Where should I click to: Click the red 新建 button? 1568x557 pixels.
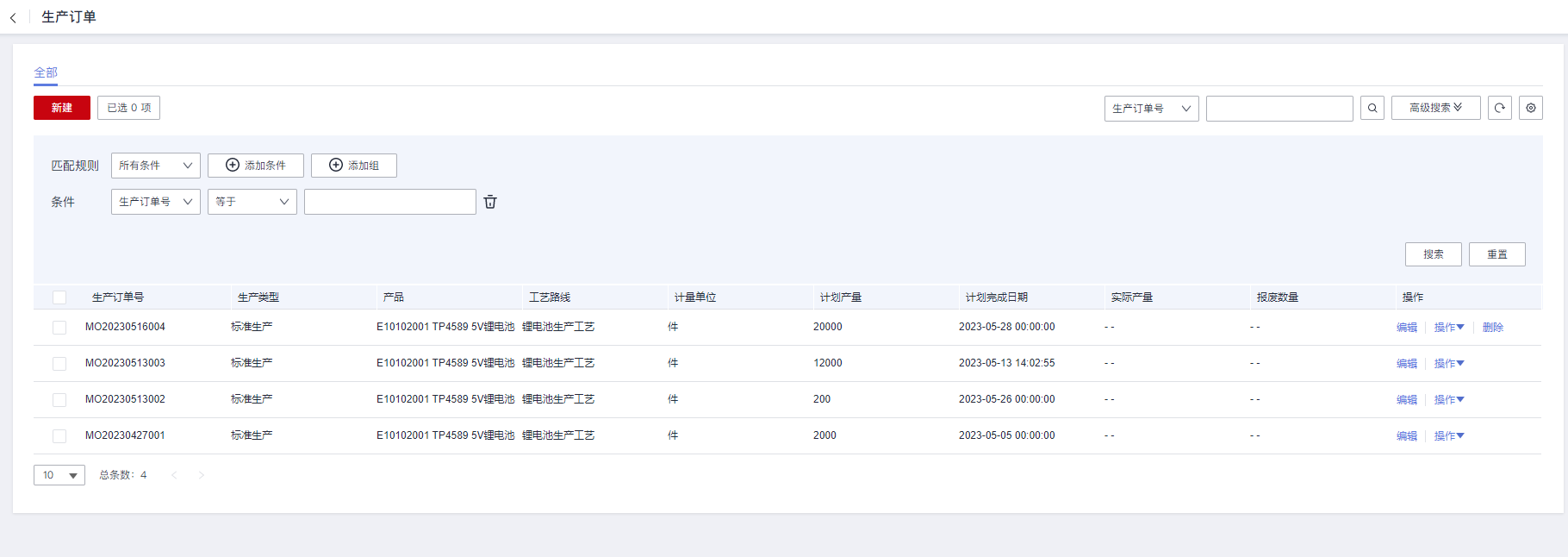[x=62, y=108]
